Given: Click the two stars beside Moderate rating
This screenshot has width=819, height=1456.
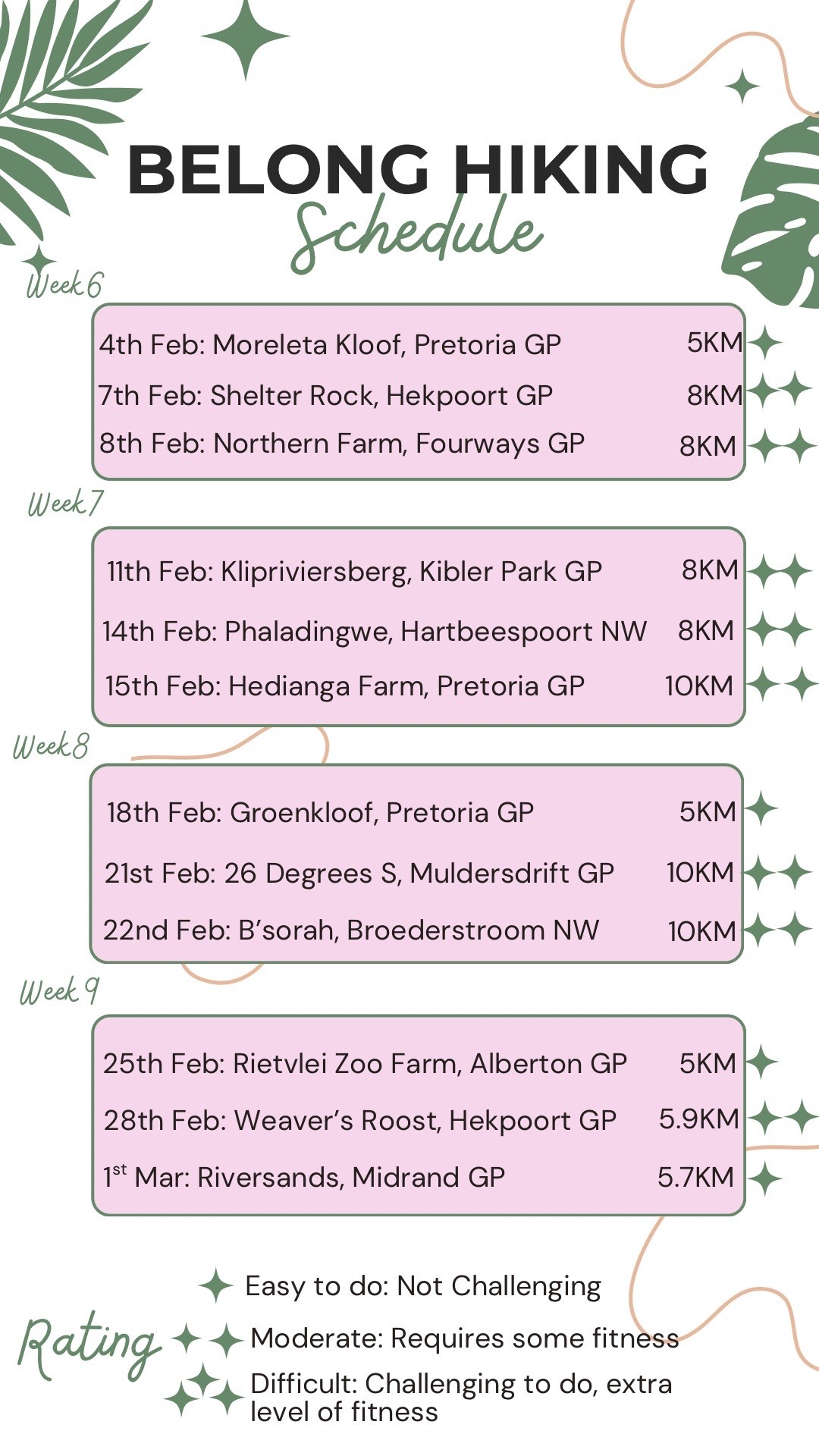Looking at the screenshot, I should coord(207,1340).
